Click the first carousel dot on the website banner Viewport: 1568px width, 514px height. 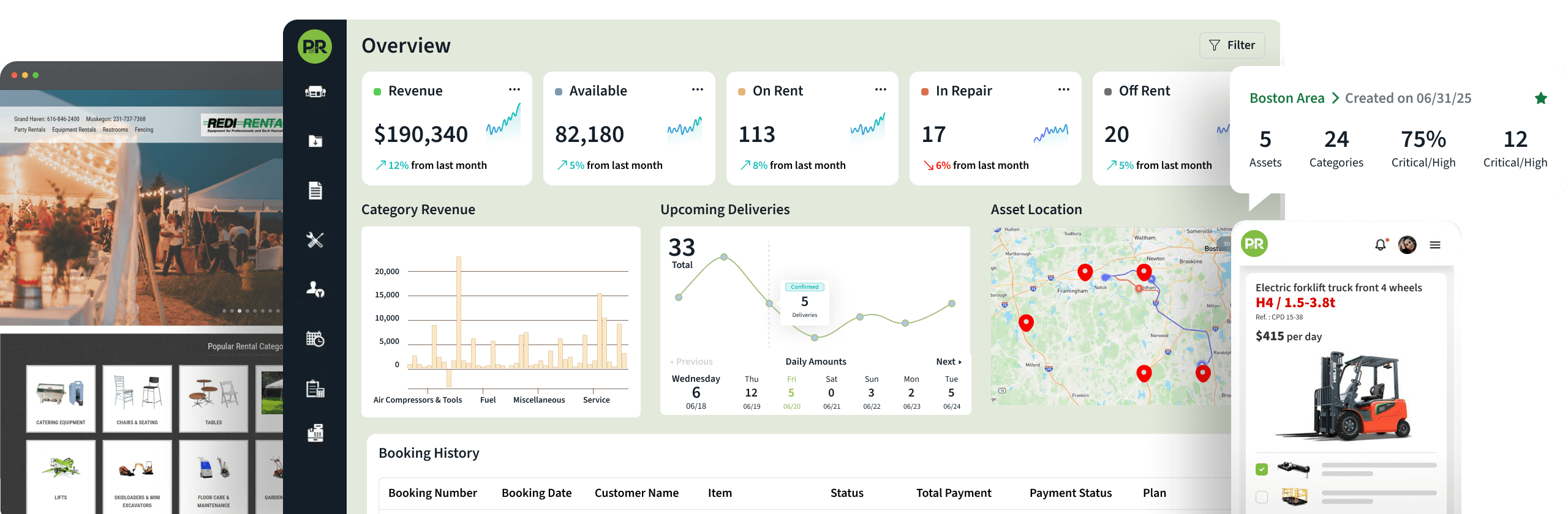[224, 311]
